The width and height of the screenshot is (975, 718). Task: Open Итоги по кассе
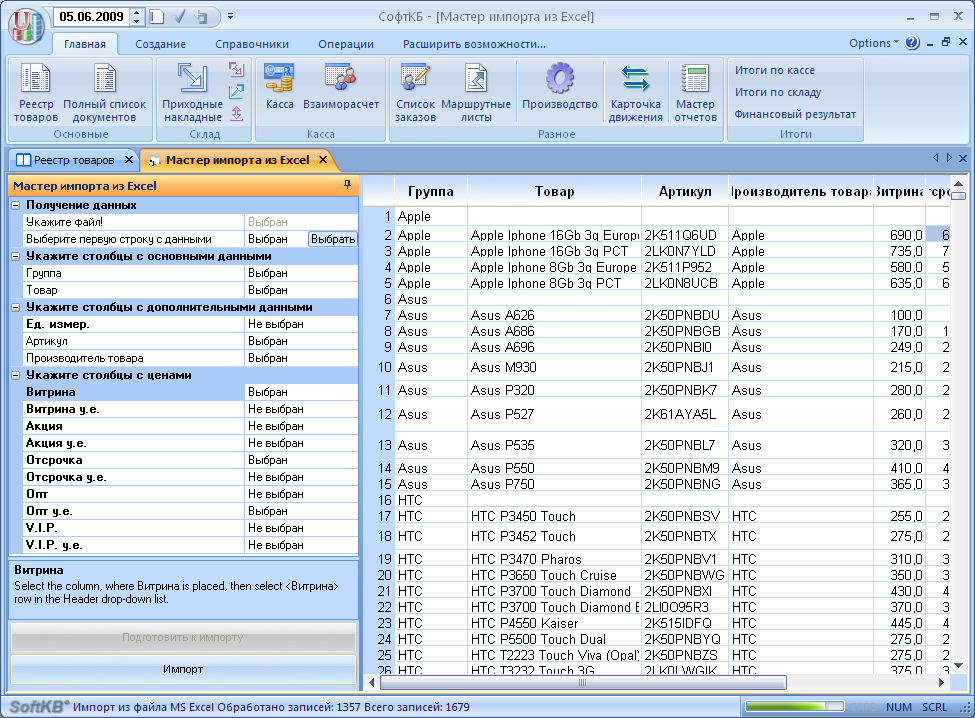[x=774, y=70]
